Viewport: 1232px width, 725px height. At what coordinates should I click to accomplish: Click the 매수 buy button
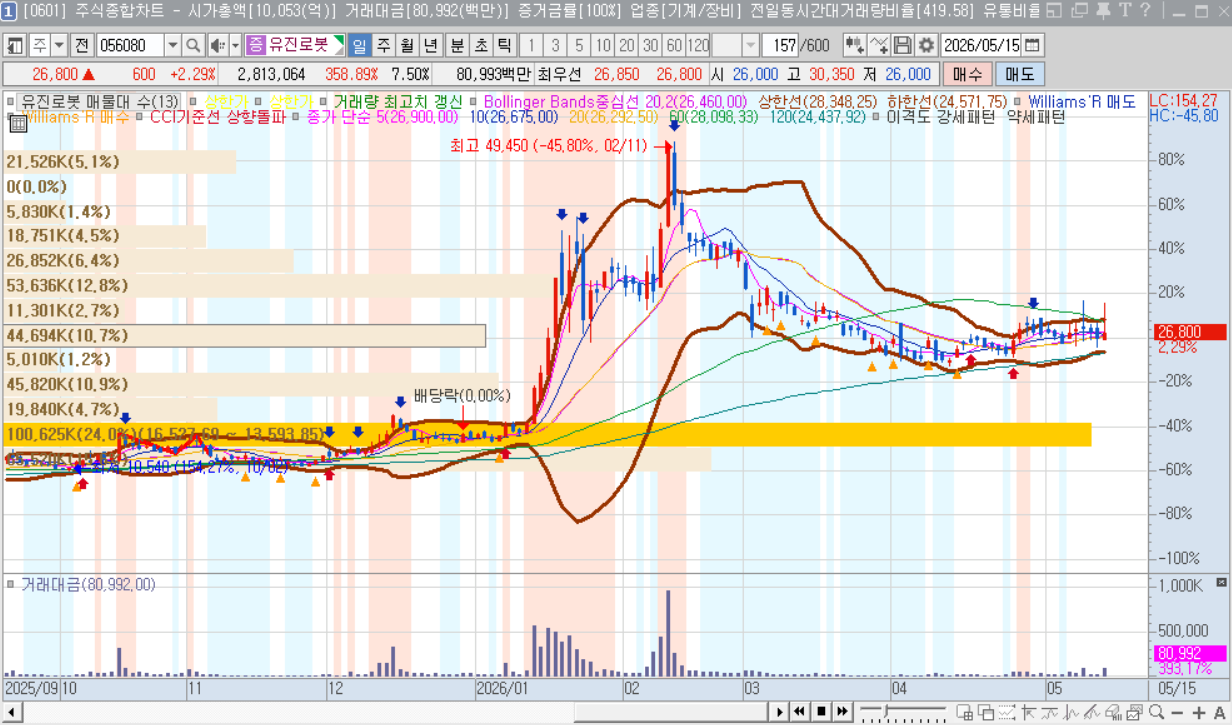967,74
